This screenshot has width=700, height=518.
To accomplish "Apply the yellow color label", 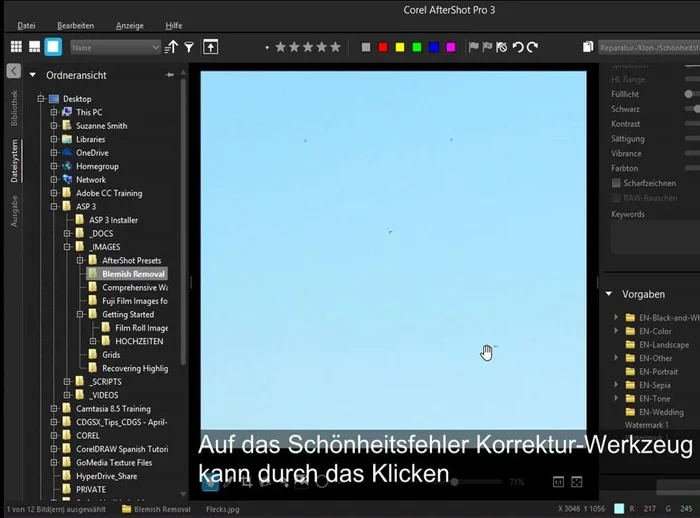I will coord(400,47).
